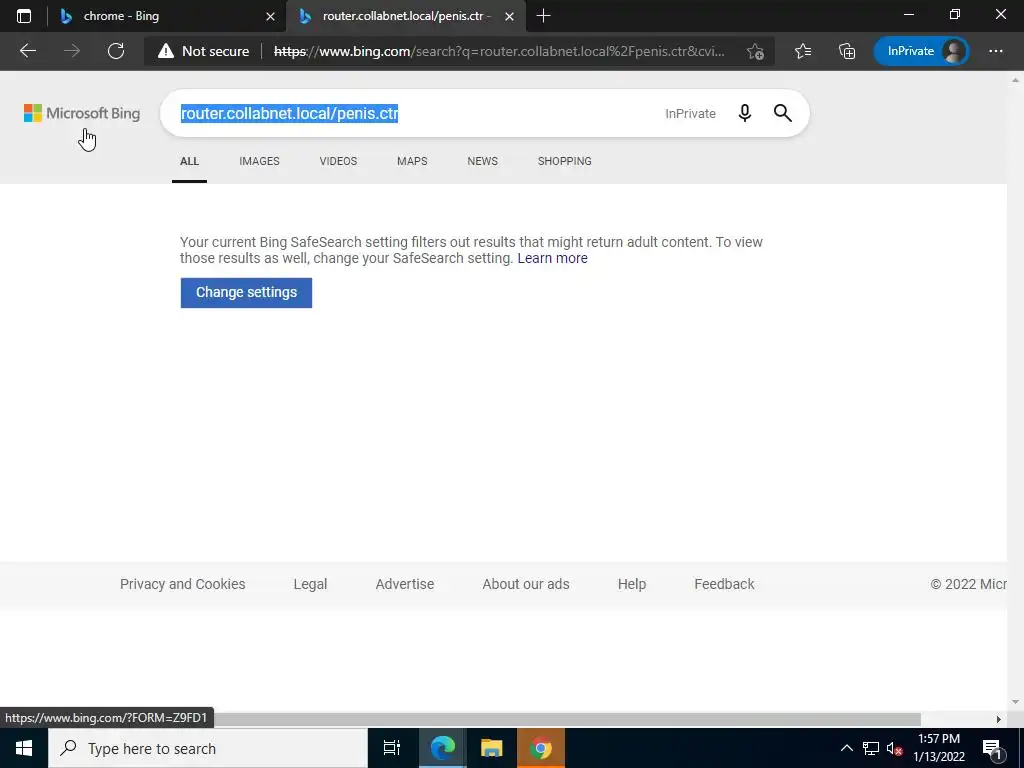Click the horizontal scrollbar thumb
The width and height of the screenshot is (1024, 768).
tap(566, 719)
